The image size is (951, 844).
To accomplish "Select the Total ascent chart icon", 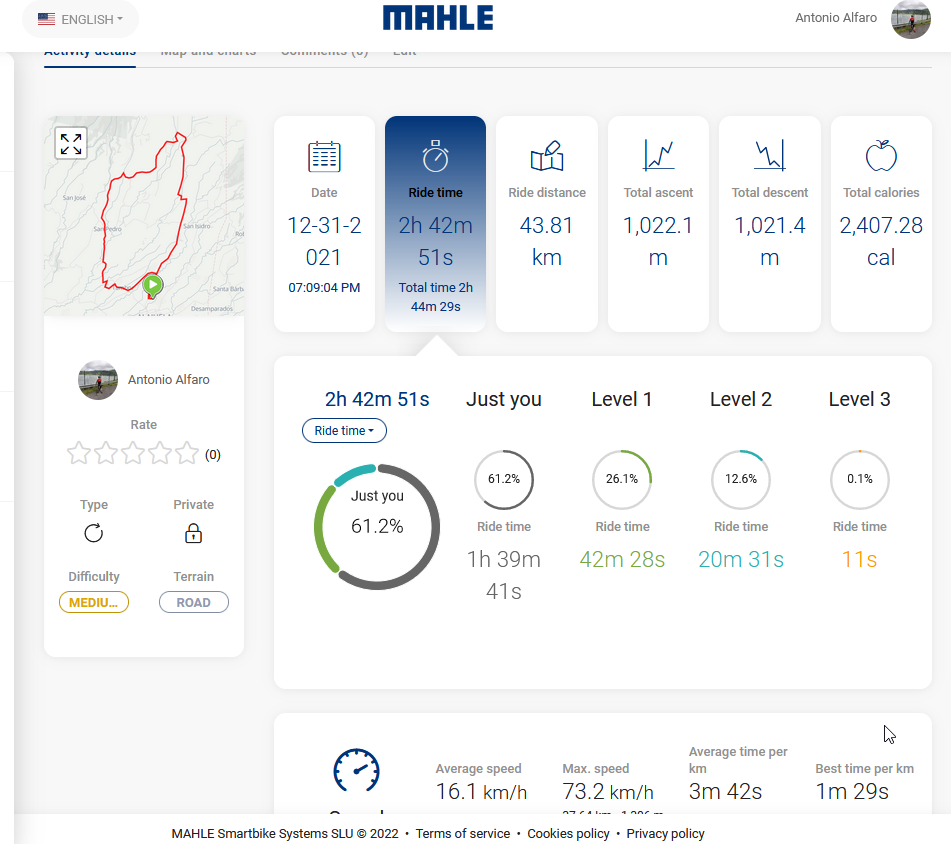I will coord(658,155).
